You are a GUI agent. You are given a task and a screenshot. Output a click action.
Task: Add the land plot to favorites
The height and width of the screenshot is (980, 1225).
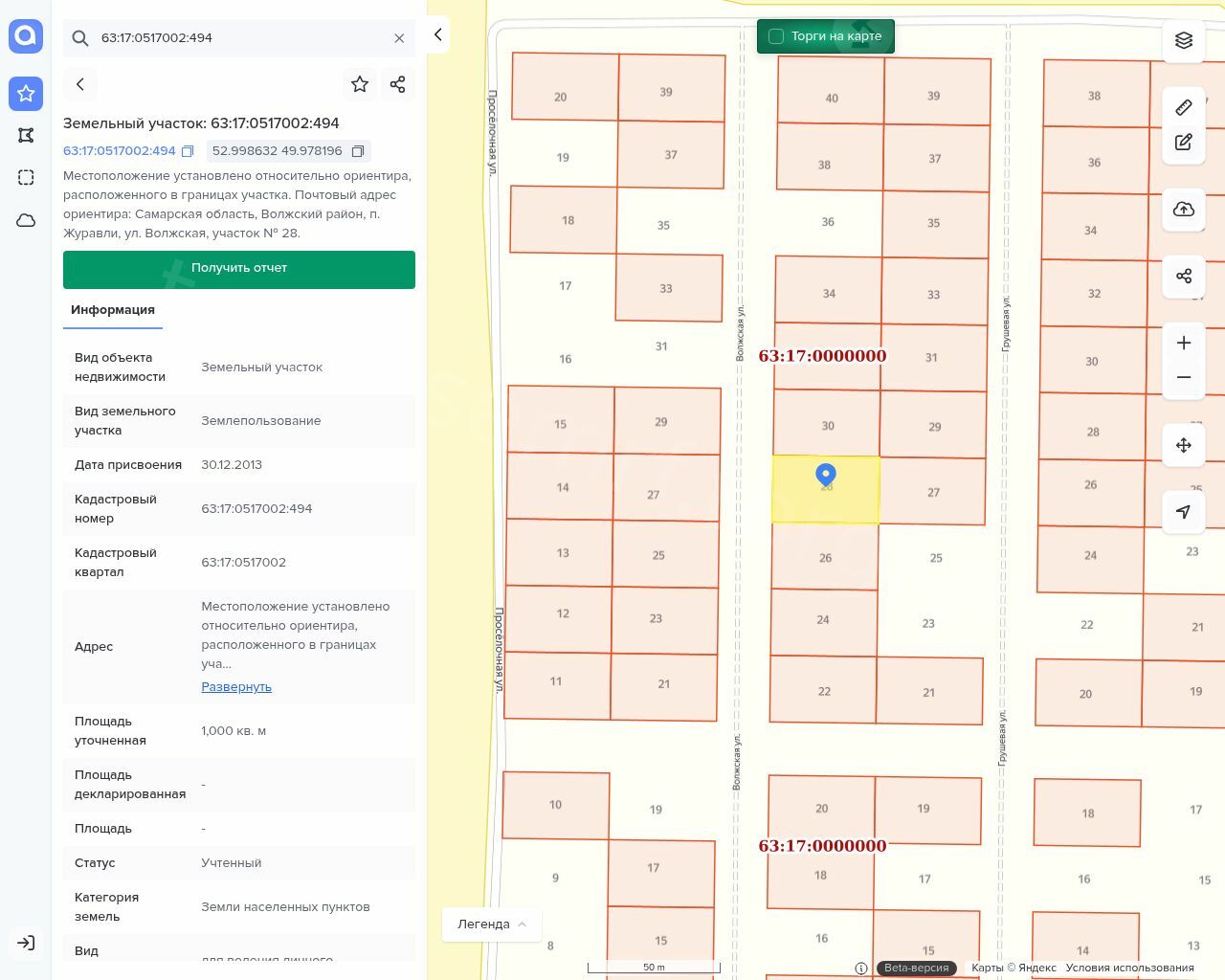[x=360, y=84]
